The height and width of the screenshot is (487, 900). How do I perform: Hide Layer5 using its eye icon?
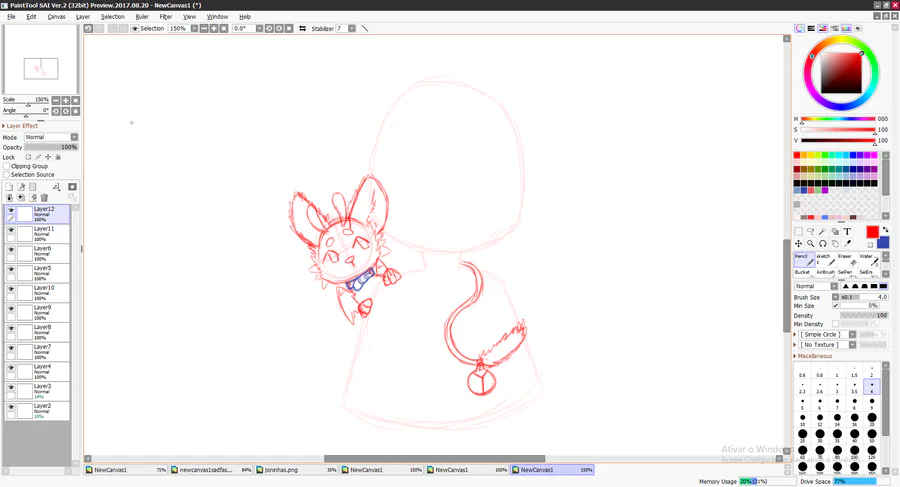coord(11,269)
